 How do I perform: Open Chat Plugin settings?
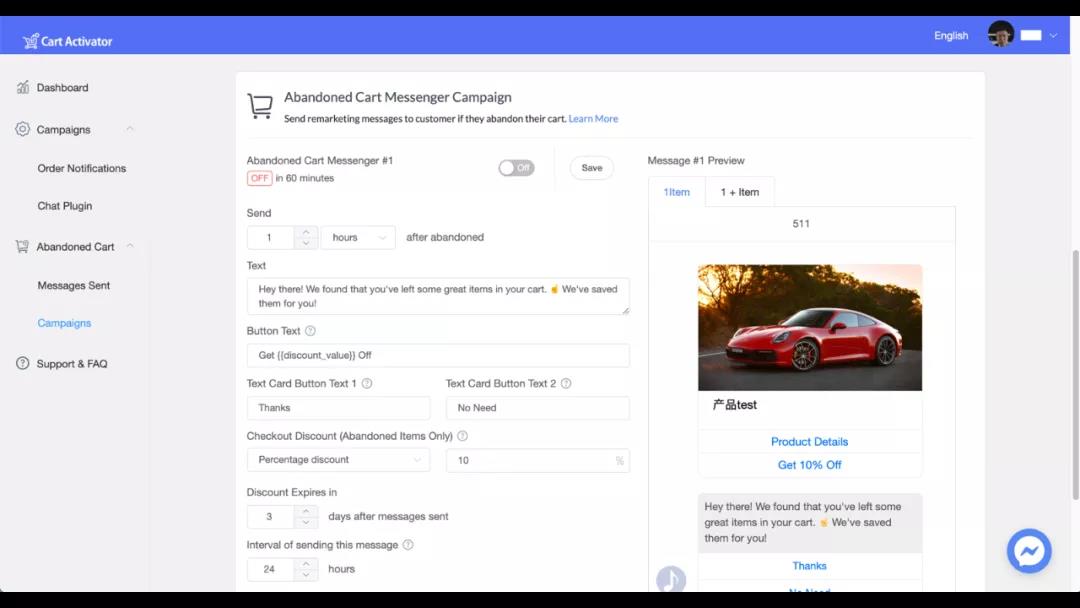click(65, 206)
